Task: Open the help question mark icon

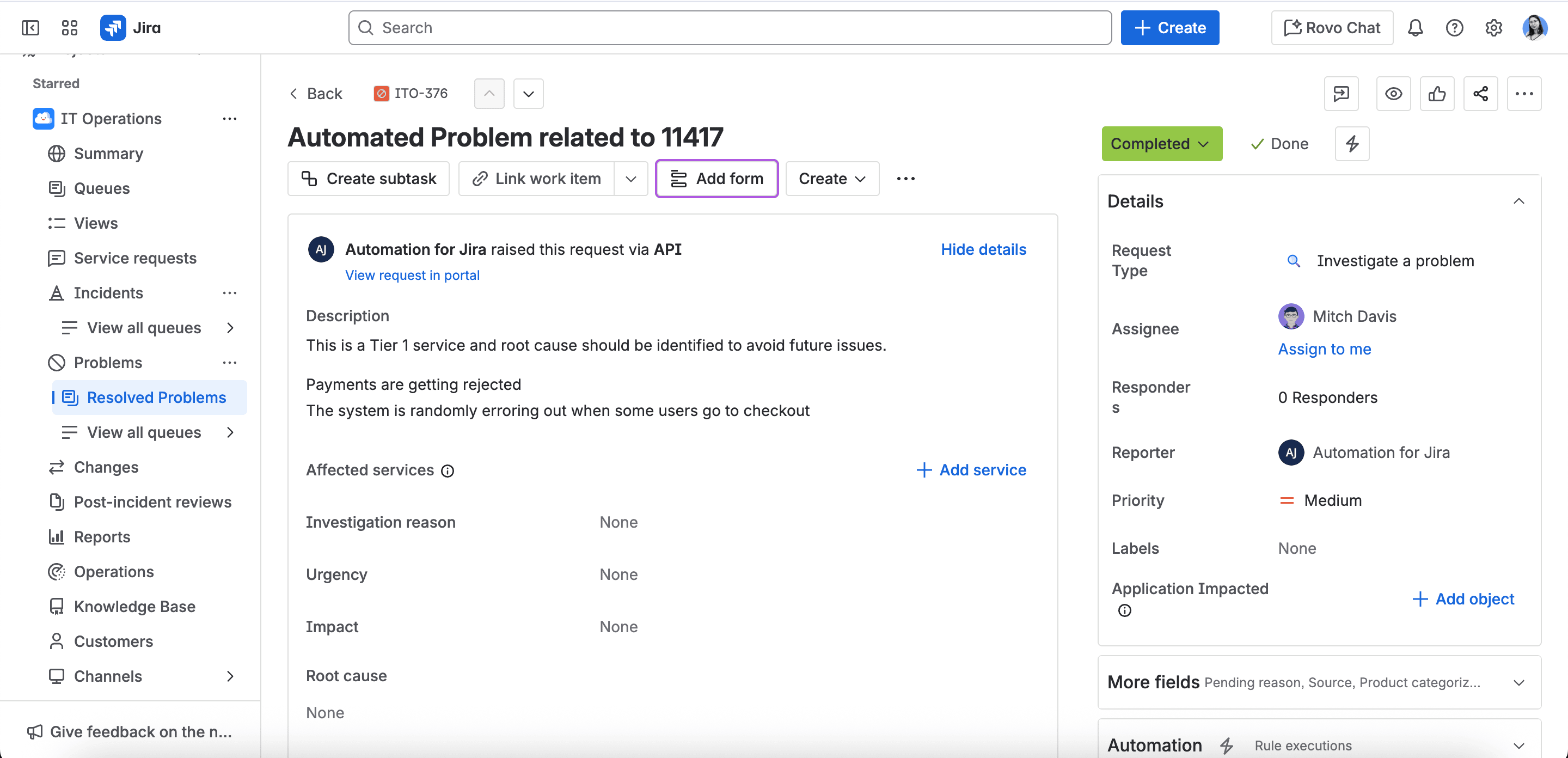Action: (x=1454, y=27)
